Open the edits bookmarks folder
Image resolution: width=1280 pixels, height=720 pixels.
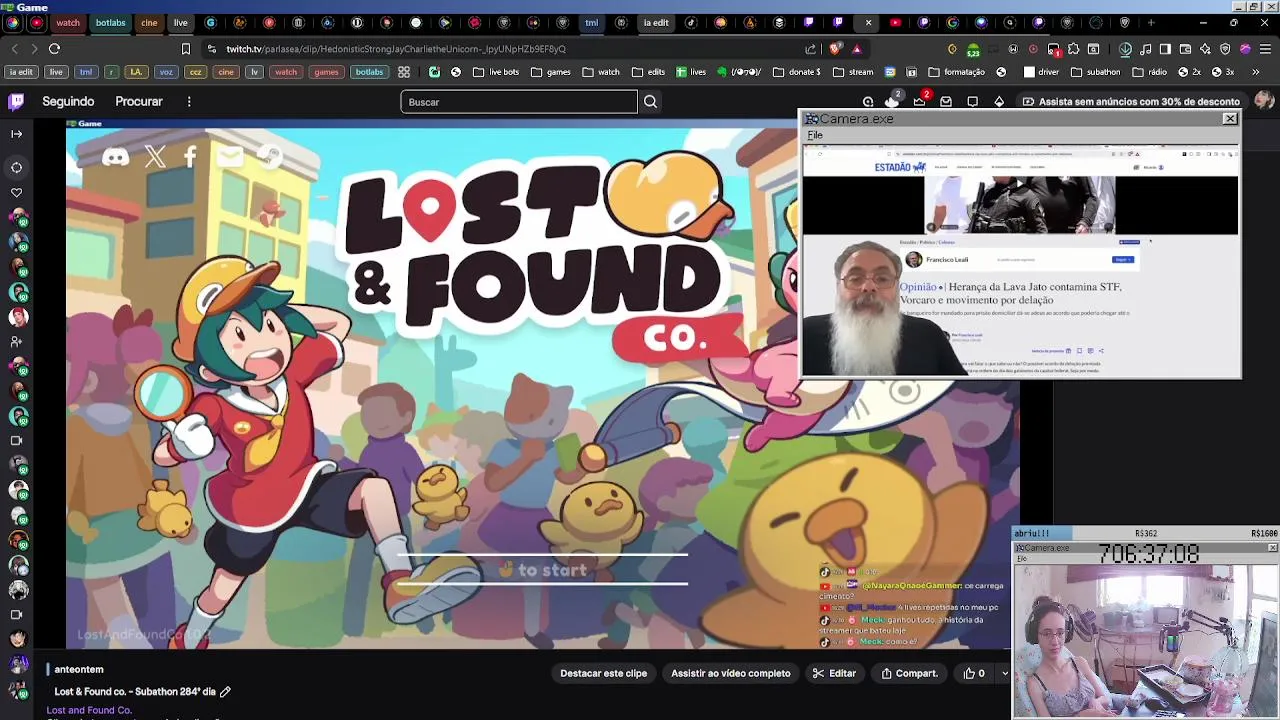648,72
